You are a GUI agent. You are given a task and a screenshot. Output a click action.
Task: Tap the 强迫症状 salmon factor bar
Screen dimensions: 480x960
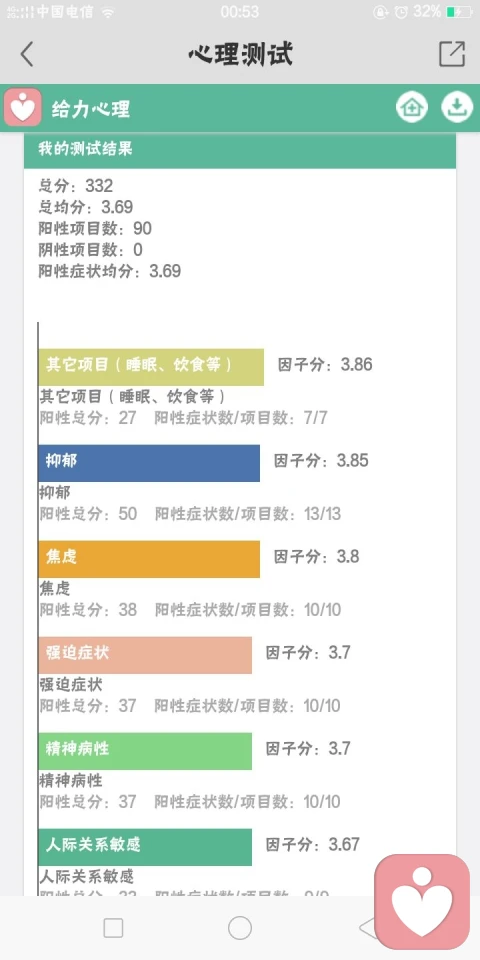click(145, 655)
